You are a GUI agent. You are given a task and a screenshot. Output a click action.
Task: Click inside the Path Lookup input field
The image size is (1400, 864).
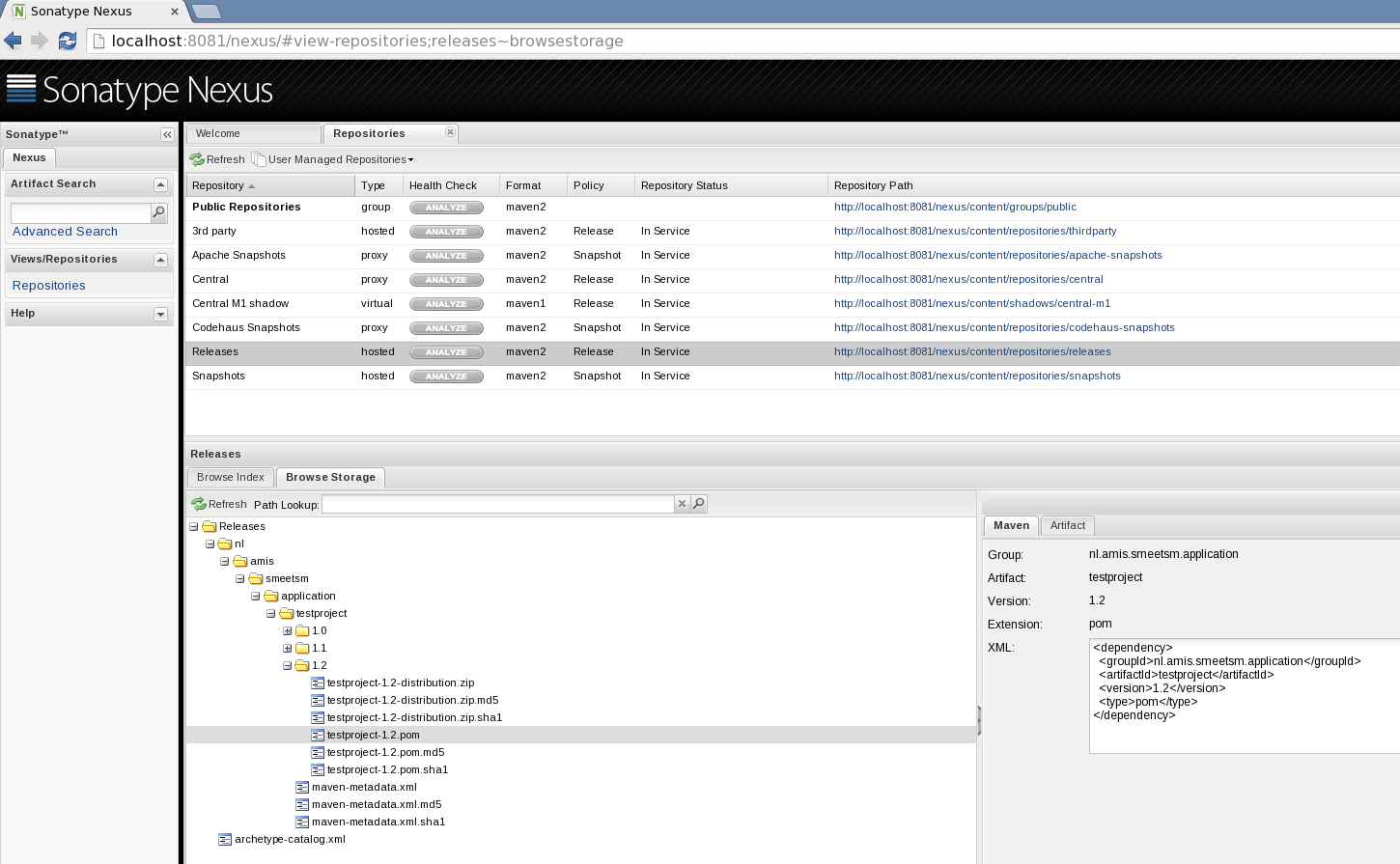tap(497, 503)
